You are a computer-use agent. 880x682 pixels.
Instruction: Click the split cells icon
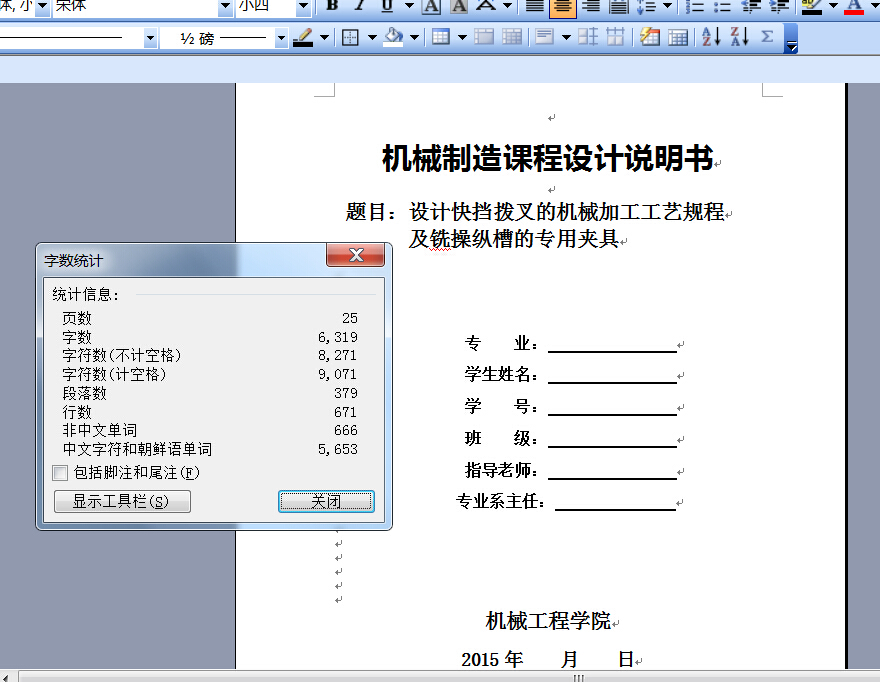pos(512,38)
